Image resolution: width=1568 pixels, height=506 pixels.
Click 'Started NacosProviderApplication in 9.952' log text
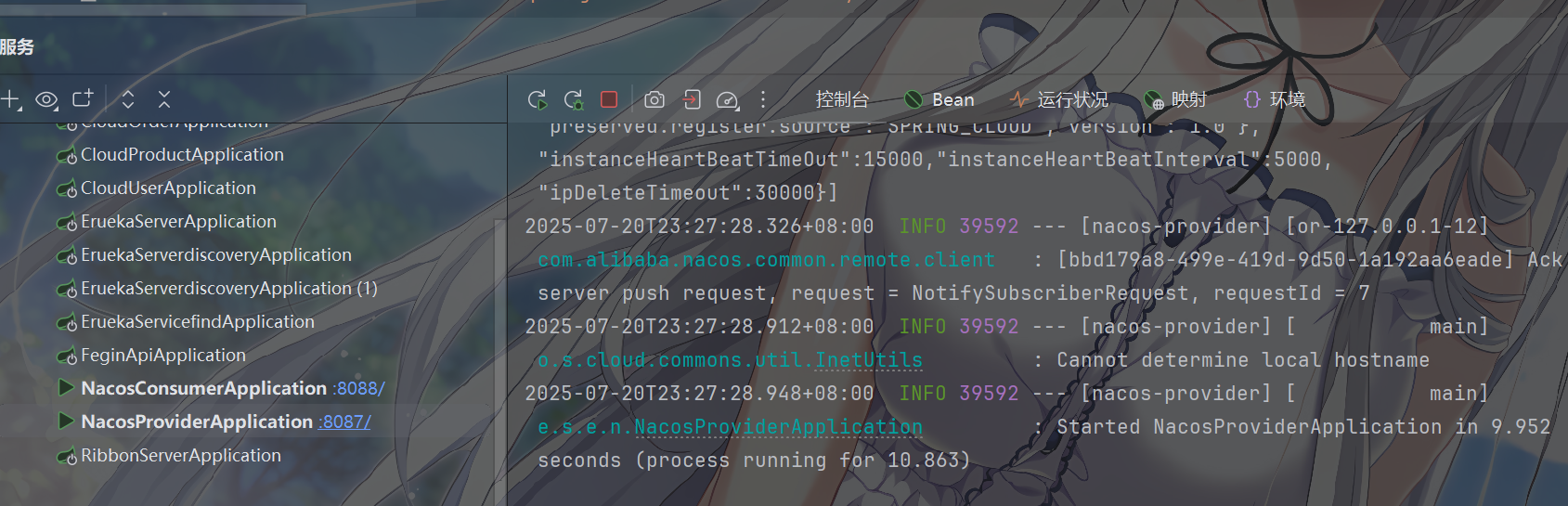(1303, 427)
